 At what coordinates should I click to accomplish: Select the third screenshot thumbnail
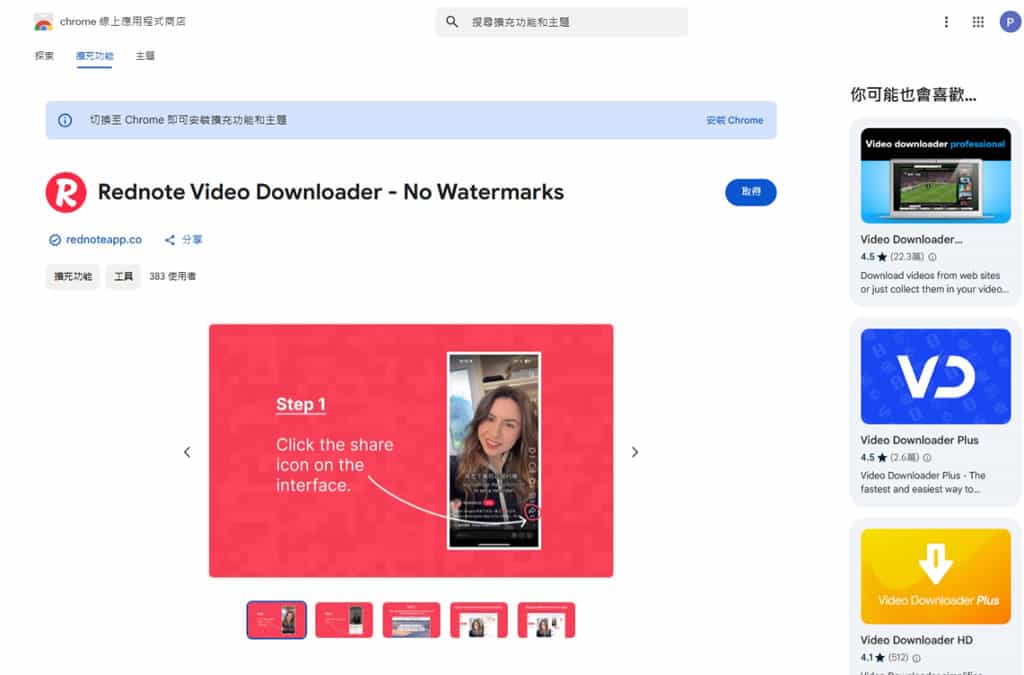click(411, 620)
